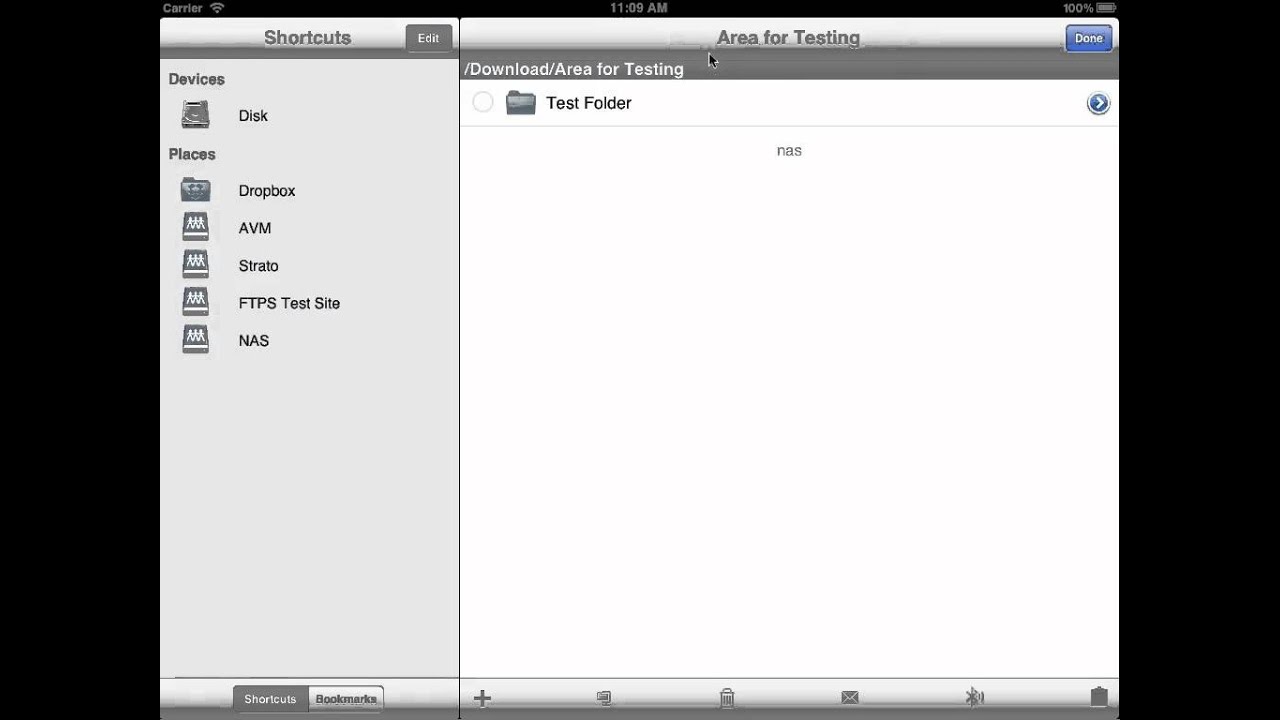1280x720 pixels.
Task: Click the FTPS Test Site server icon
Action: (x=196, y=302)
